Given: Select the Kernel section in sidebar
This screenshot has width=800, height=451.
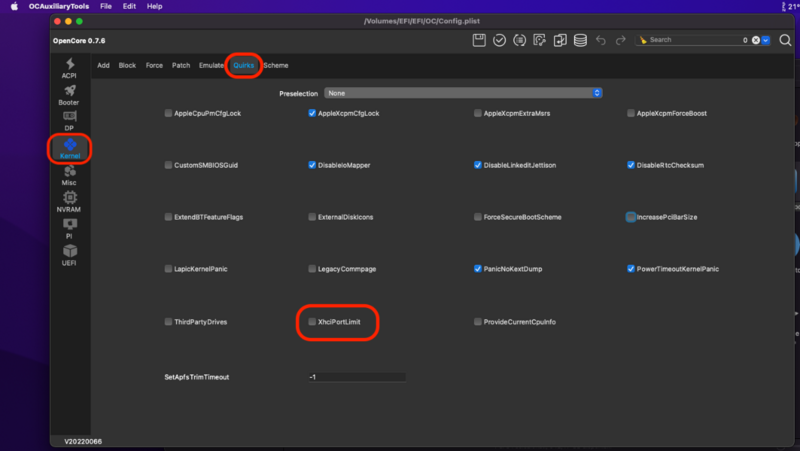Looking at the screenshot, I should click(70, 148).
